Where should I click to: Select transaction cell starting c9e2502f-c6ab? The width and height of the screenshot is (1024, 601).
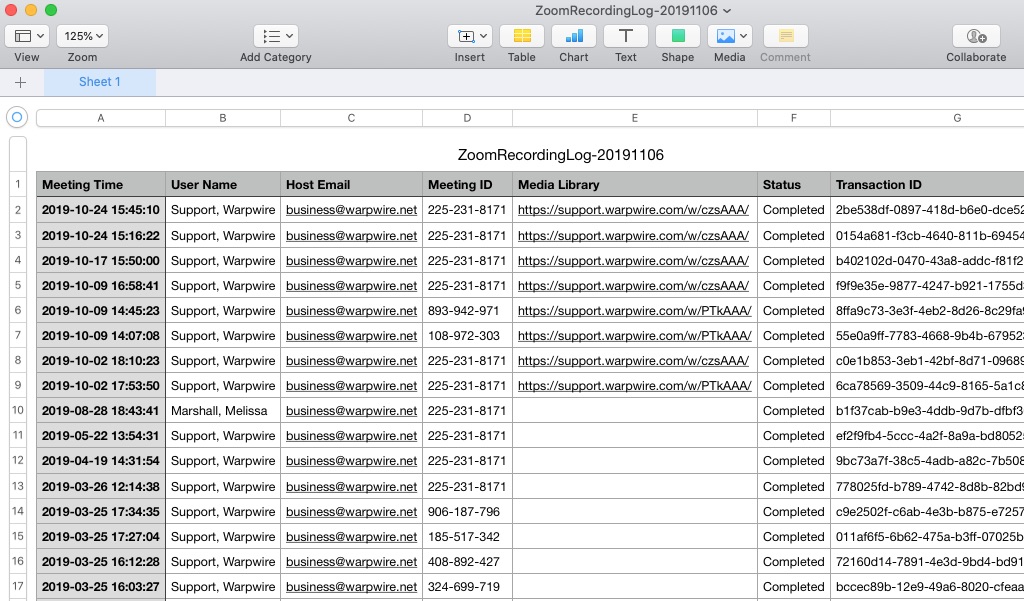(927, 512)
